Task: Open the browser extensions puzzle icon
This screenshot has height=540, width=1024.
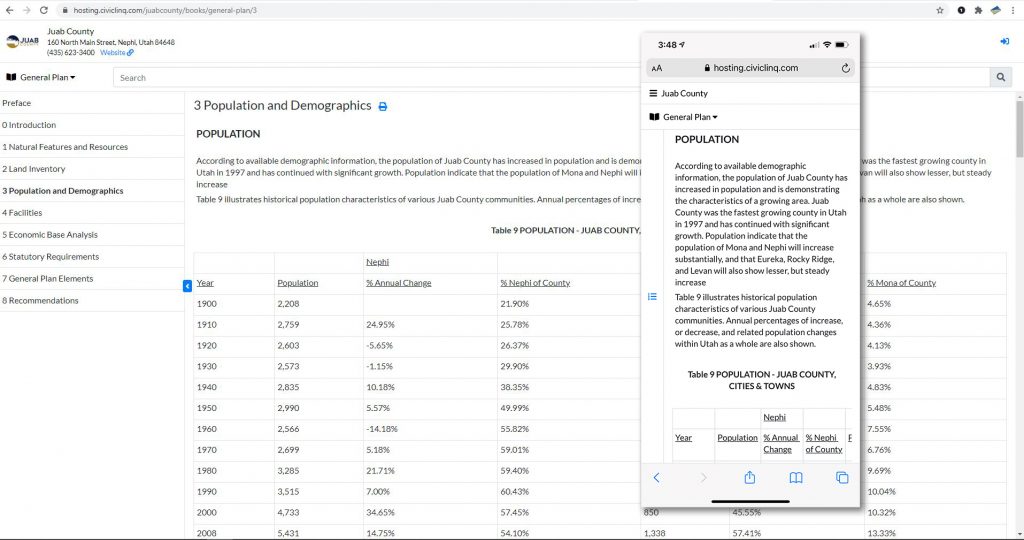Action: (978, 10)
